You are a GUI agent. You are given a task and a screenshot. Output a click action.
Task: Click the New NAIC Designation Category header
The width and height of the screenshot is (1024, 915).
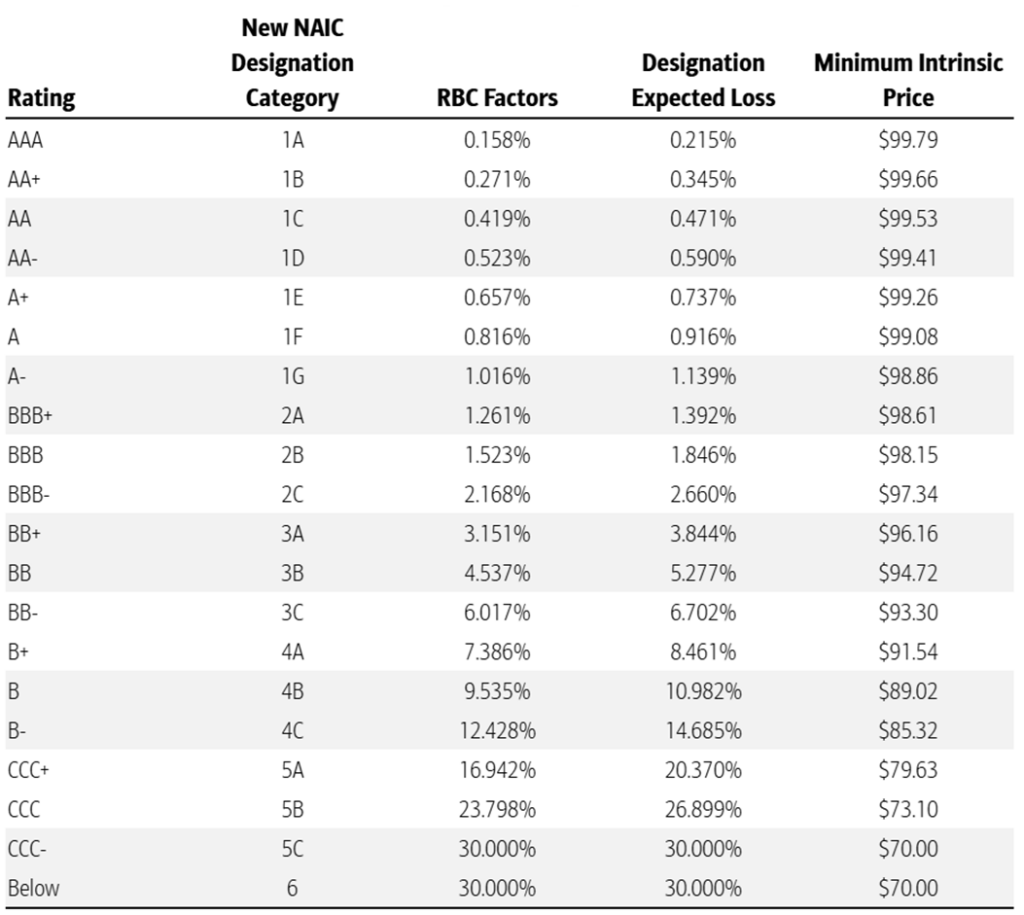[292, 63]
